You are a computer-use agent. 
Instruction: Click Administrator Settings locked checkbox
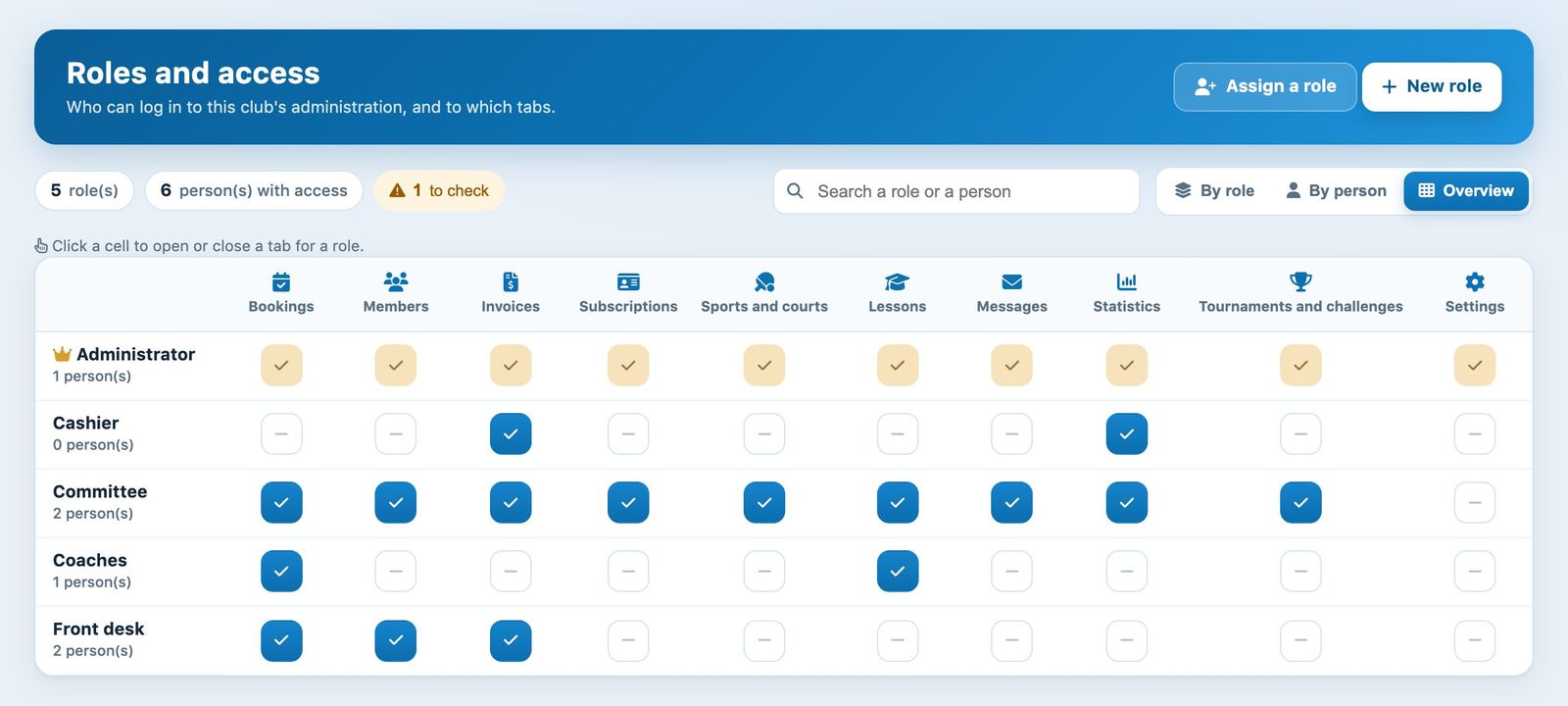click(1475, 365)
